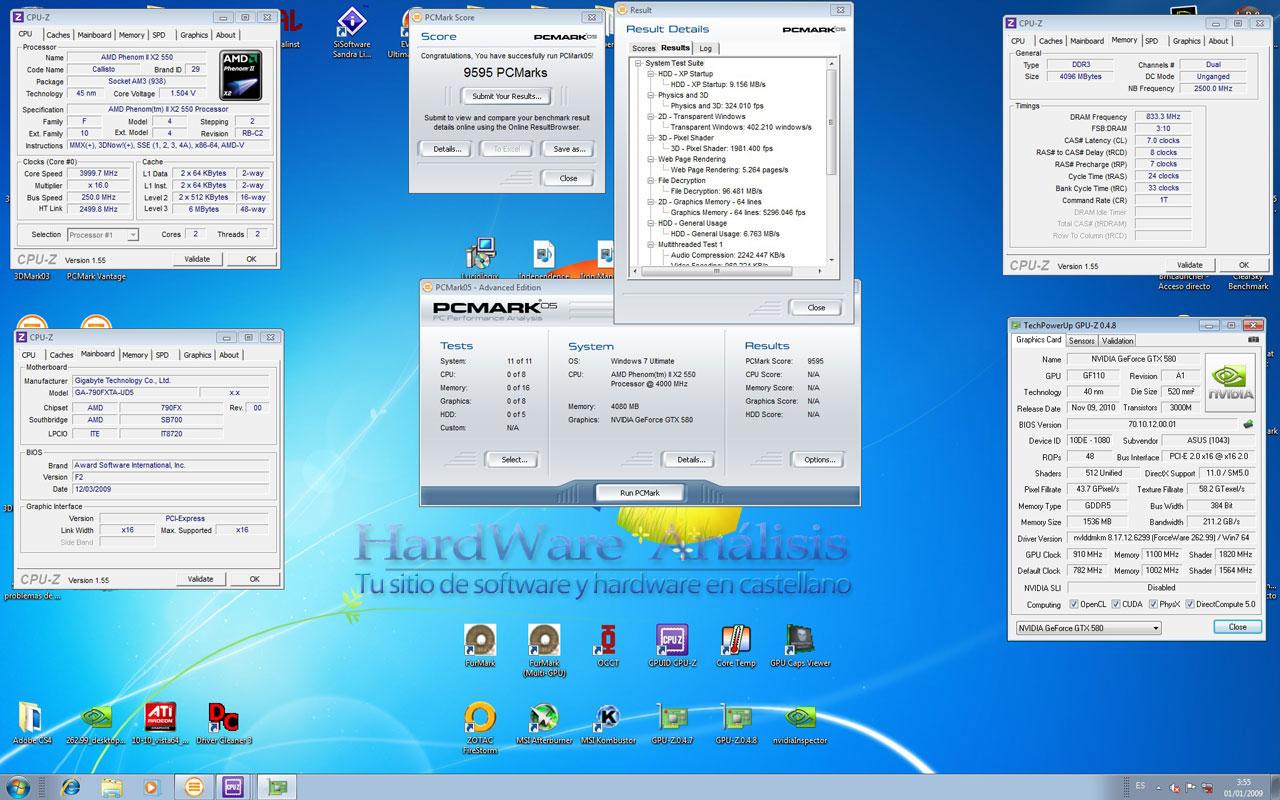Screen dimensions: 1280x800
Task: Click the Run PCMark button
Action: pos(640,492)
